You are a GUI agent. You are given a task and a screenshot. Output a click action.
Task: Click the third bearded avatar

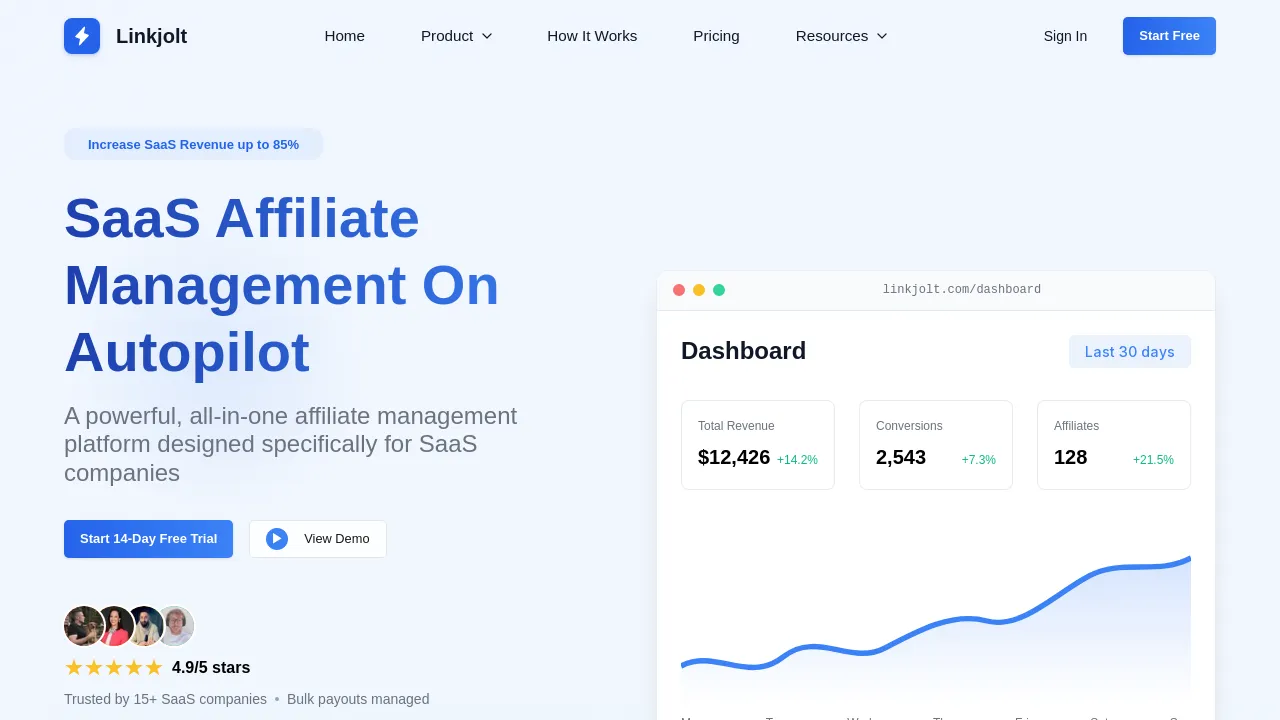[145, 626]
